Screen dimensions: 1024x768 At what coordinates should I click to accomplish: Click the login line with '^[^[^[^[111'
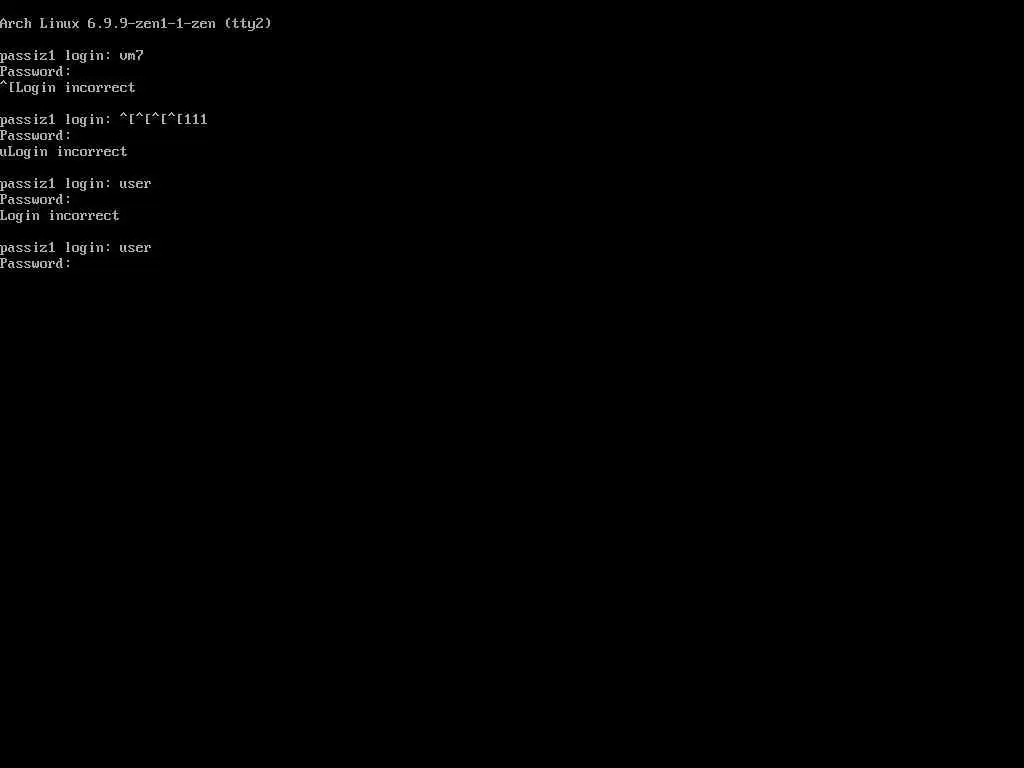click(104, 120)
